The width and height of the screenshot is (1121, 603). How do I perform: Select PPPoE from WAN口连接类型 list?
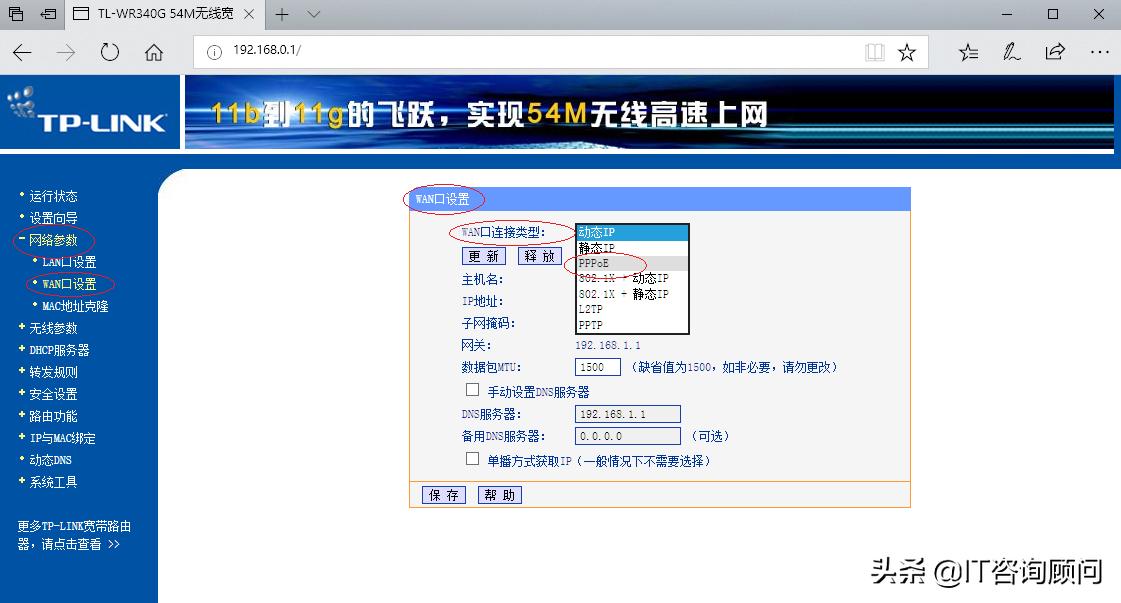[x=596, y=262]
